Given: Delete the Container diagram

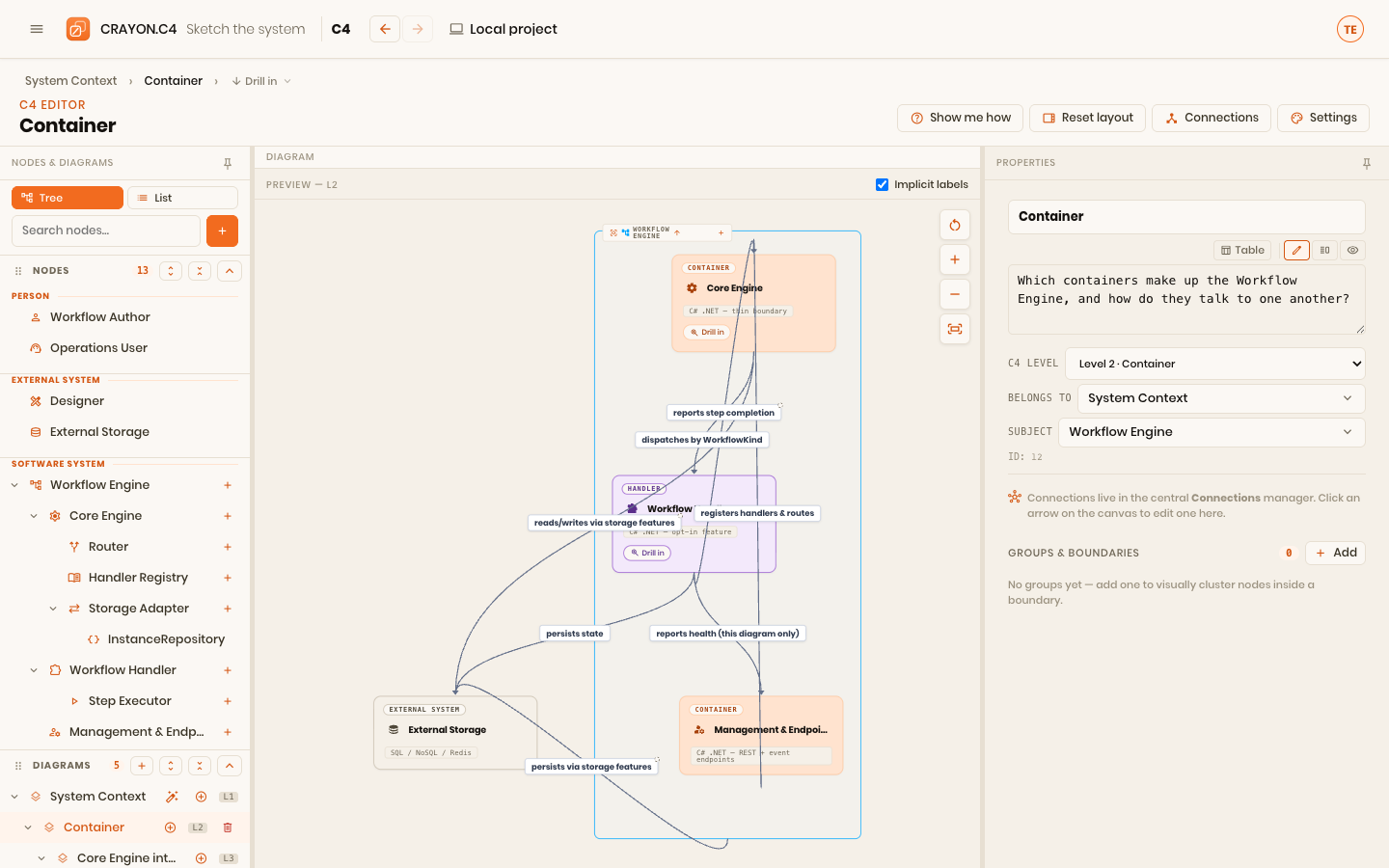Looking at the screenshot, I should point(228,827).
